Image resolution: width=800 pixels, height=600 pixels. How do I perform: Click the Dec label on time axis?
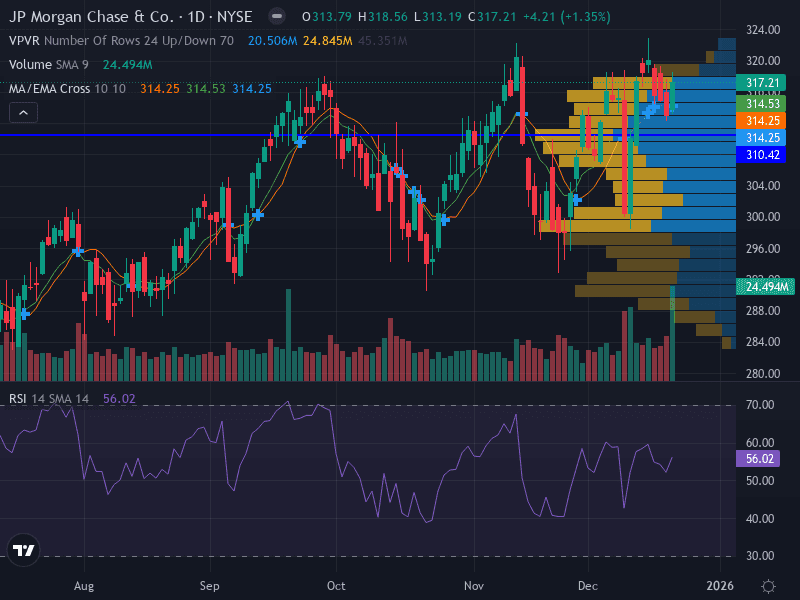click(588, 586)
